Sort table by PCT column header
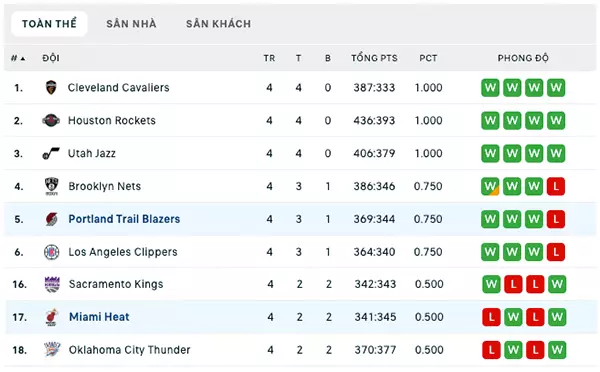This screenshot has width=600, height=372. tap(428, 58)
